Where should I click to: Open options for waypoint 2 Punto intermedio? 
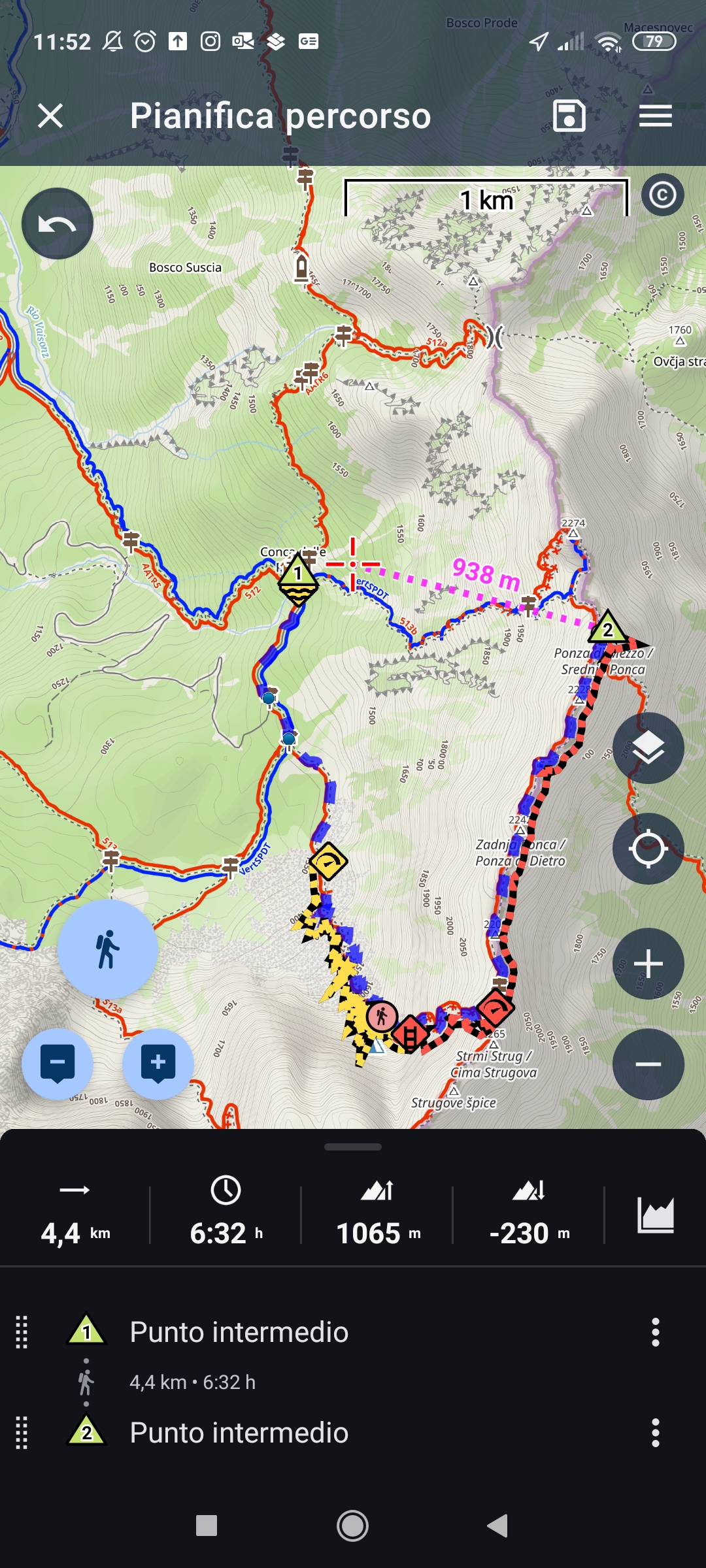(x=655, y=1433)
